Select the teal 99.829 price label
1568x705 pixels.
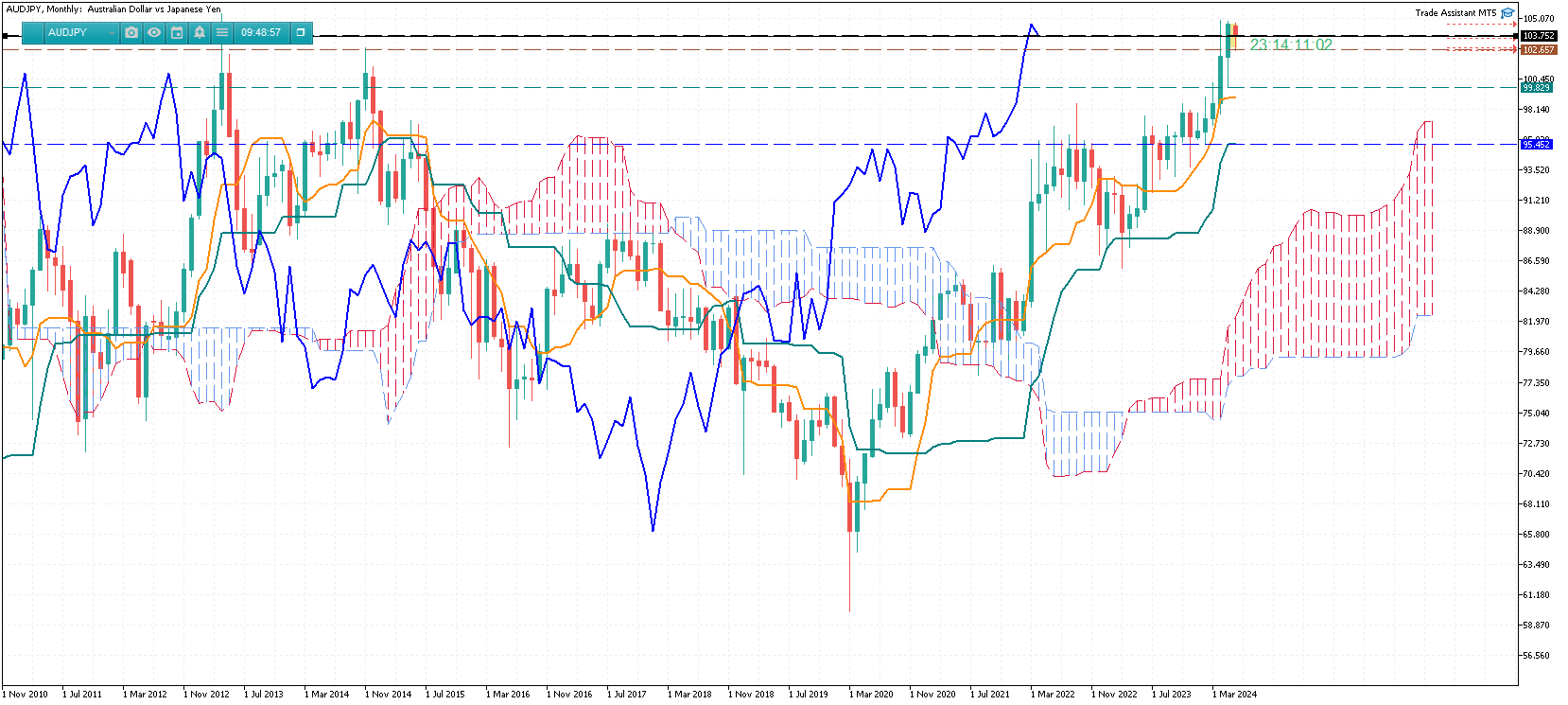[1536, 87]
